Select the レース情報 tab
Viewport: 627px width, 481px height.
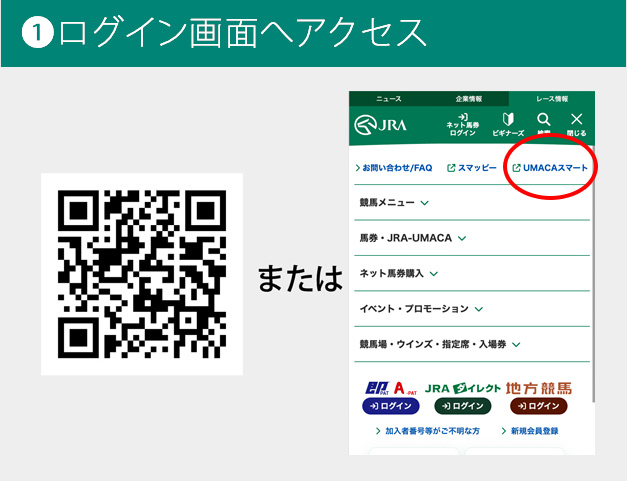pos(551,99)
